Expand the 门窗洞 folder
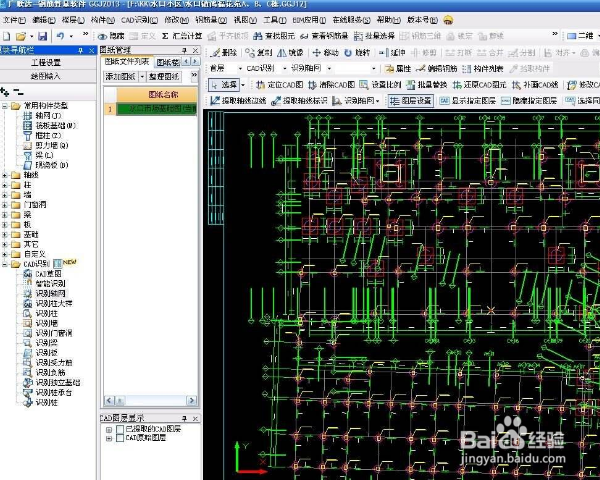The height and width of the screenshot is (480, 600). [x=5, y=205]
